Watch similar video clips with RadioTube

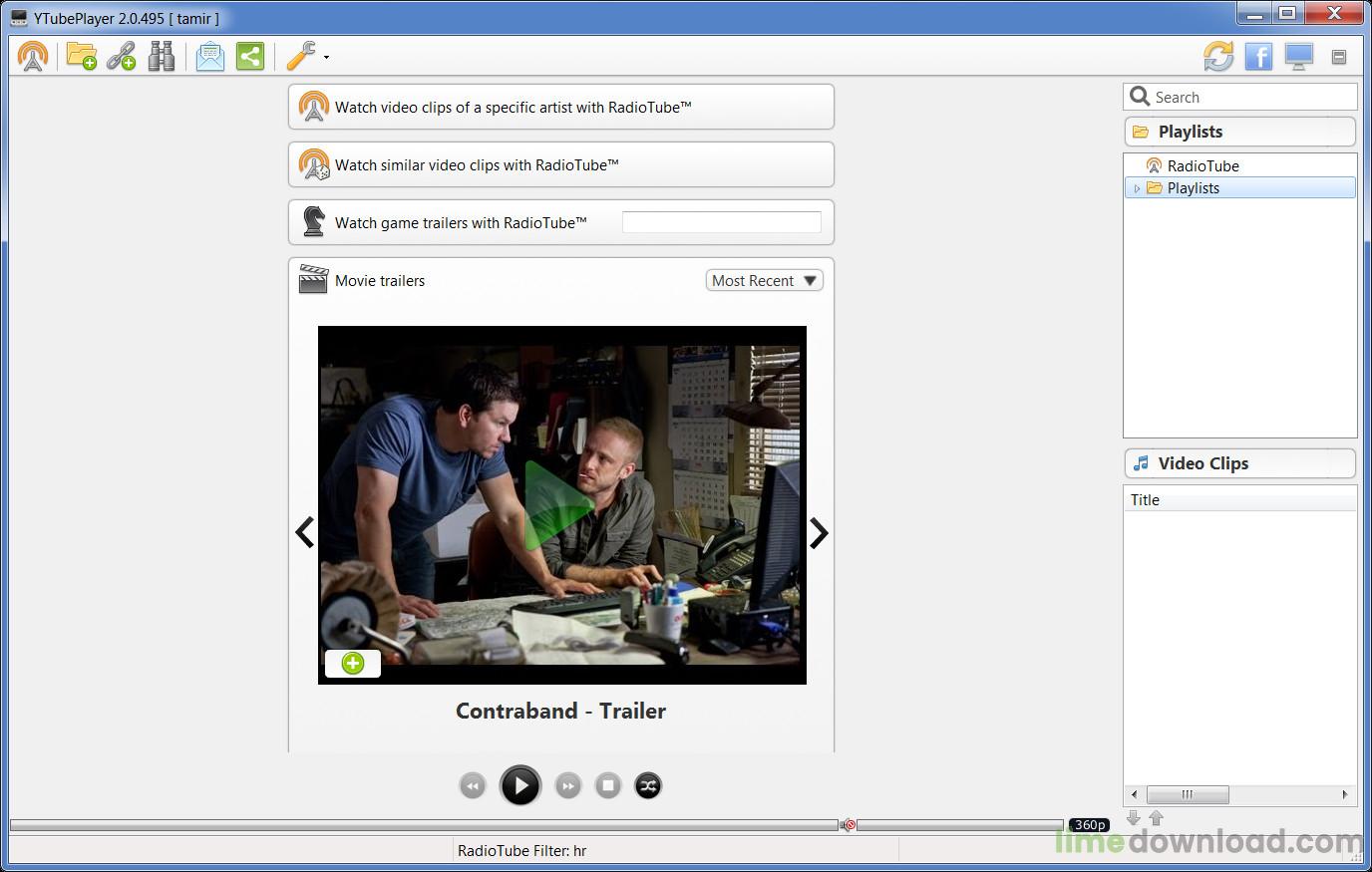coord(561,164)
